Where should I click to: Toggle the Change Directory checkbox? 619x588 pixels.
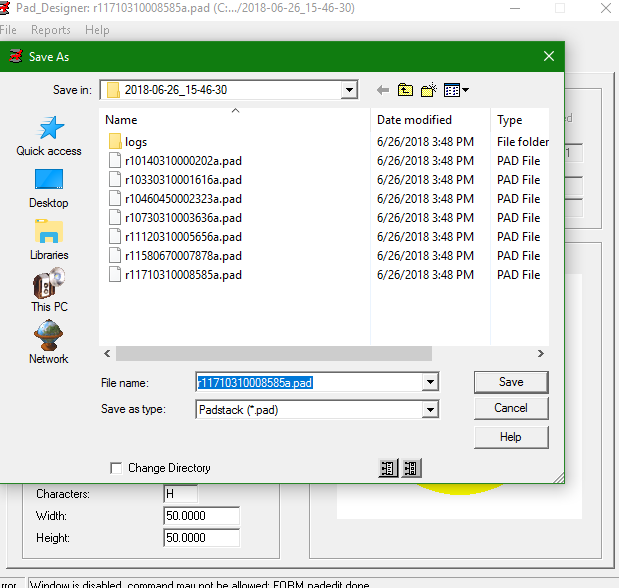[x=116, y=468]
